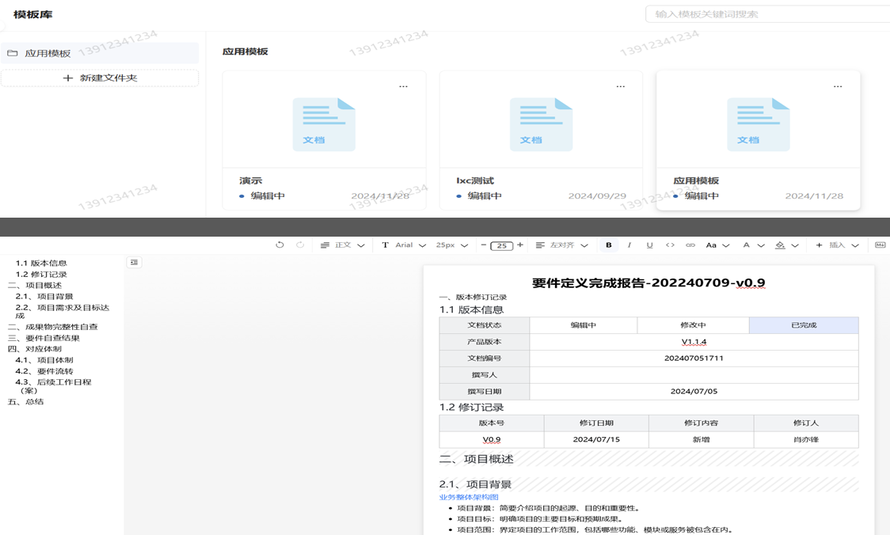The image size is (890, 535).
Task: Click the 新建文件夹 button
Action: (100, 78)
